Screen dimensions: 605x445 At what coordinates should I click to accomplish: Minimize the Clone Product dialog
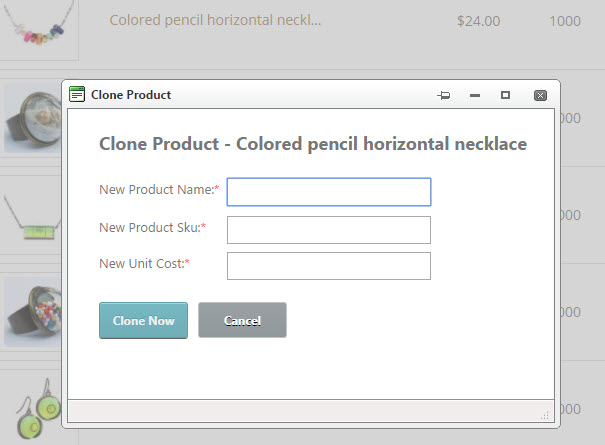(x=475, y=95)
